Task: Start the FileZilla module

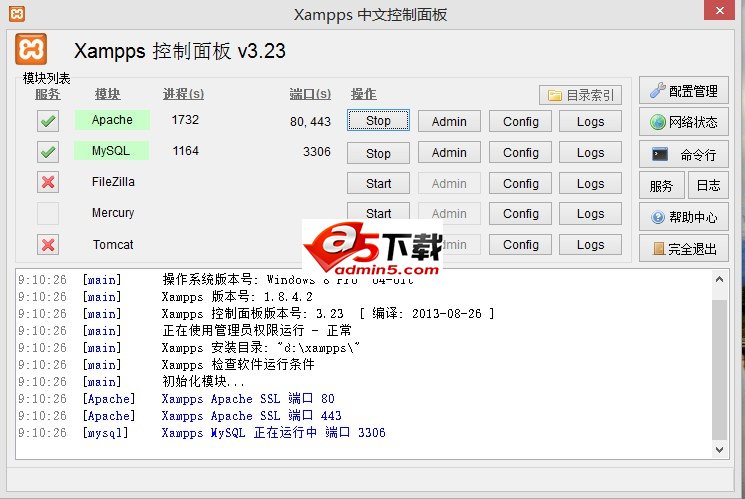Action: pos(378,183)
